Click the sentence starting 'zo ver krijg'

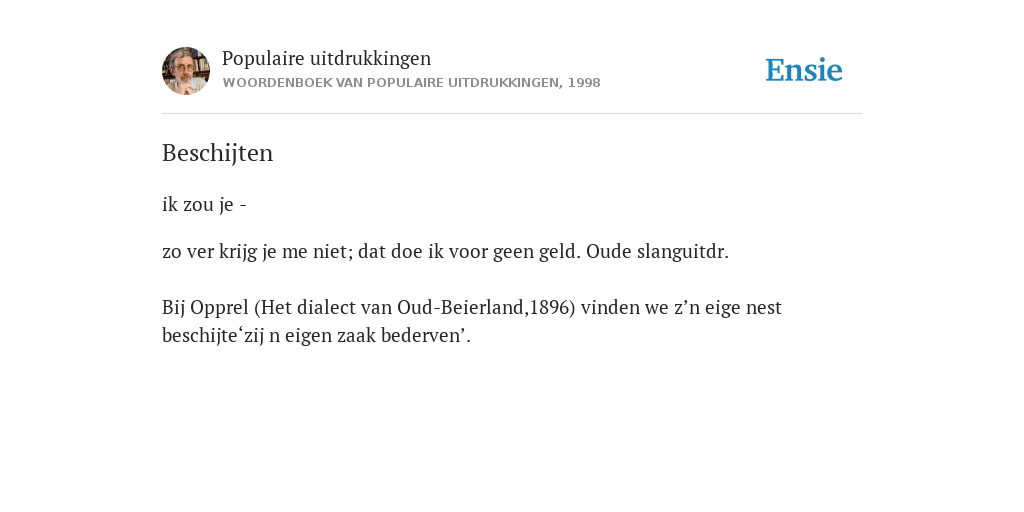pyautogui.click(x=445, y=251)
